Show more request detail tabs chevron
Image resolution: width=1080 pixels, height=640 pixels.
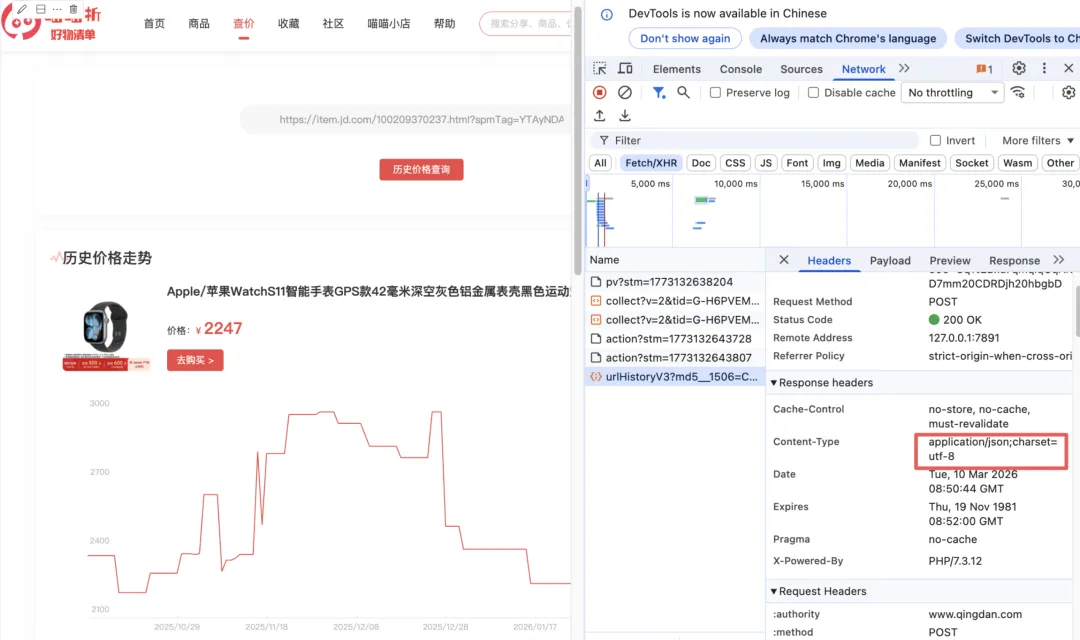point(1059,260)
